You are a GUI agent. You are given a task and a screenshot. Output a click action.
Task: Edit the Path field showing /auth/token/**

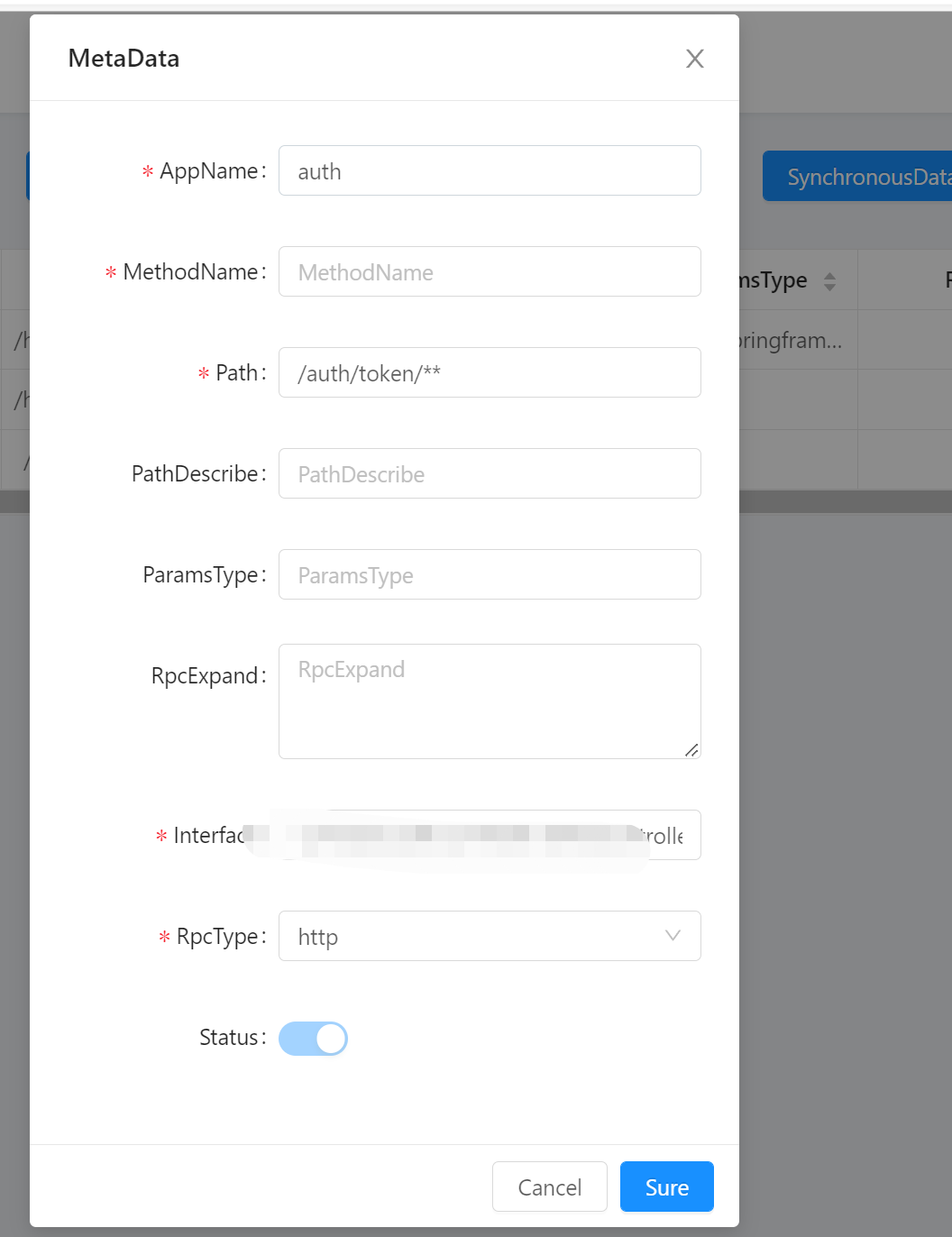[x=490, y=372]
